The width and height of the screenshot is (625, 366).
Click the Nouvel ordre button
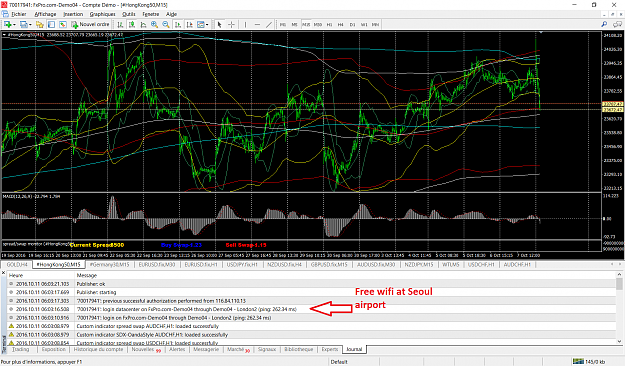90,25
